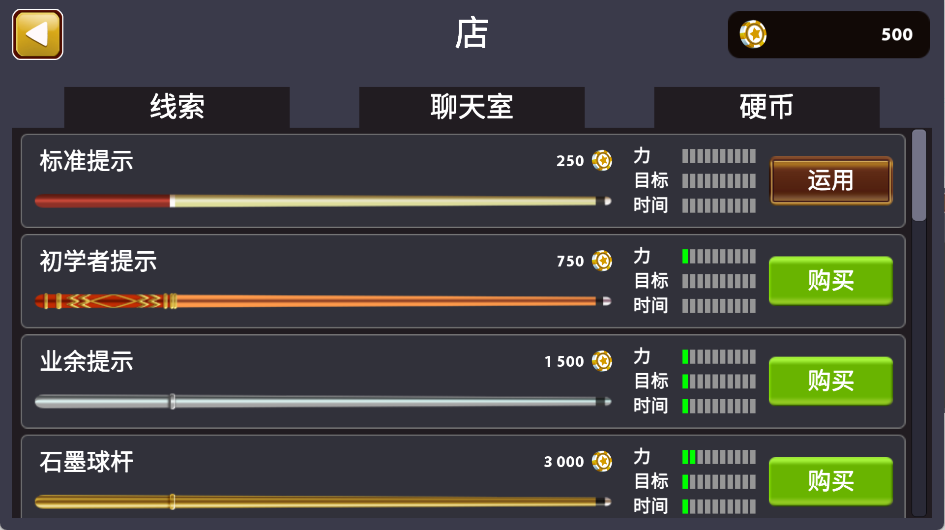Image resolution: width=945 pixels, height=530 pixels.
Task: Go back using the yellow arrow button
Action: [37, 34]
